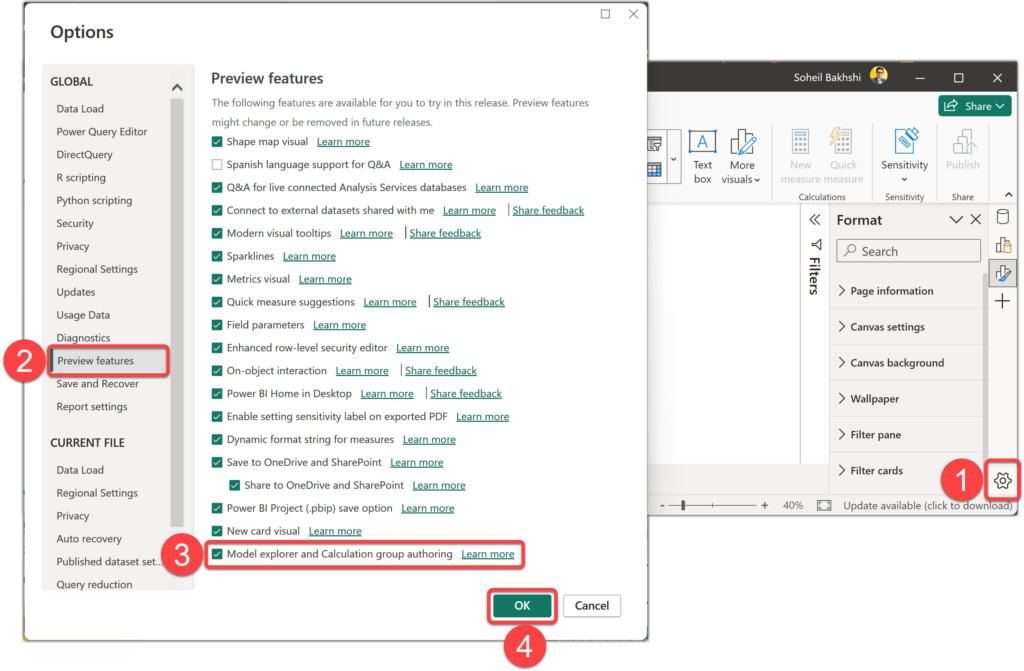
Task: Click the plus icon on the right rail
Action: 1002,301
